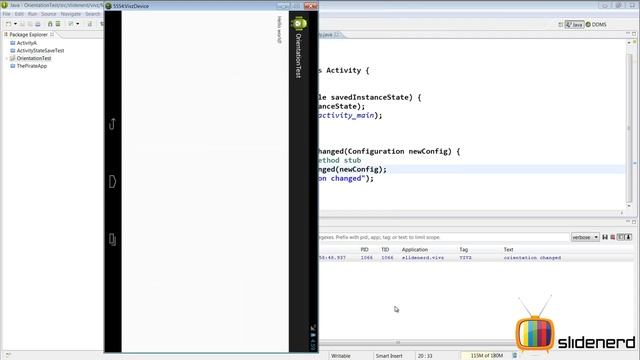Click the Android Virtual Device Manager icon
640x360 pixels.
58,24
